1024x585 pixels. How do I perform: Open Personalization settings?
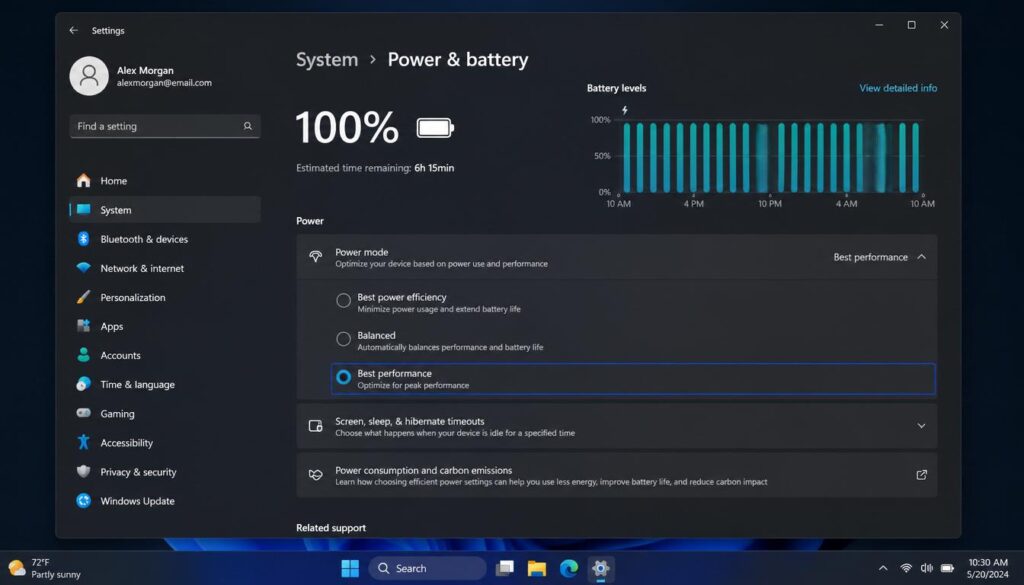[165, 297]
